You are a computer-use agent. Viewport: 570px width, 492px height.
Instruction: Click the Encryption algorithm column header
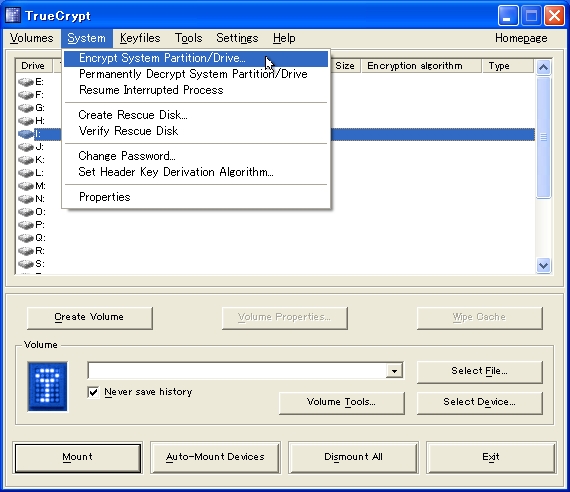click(x=421, y=66)
